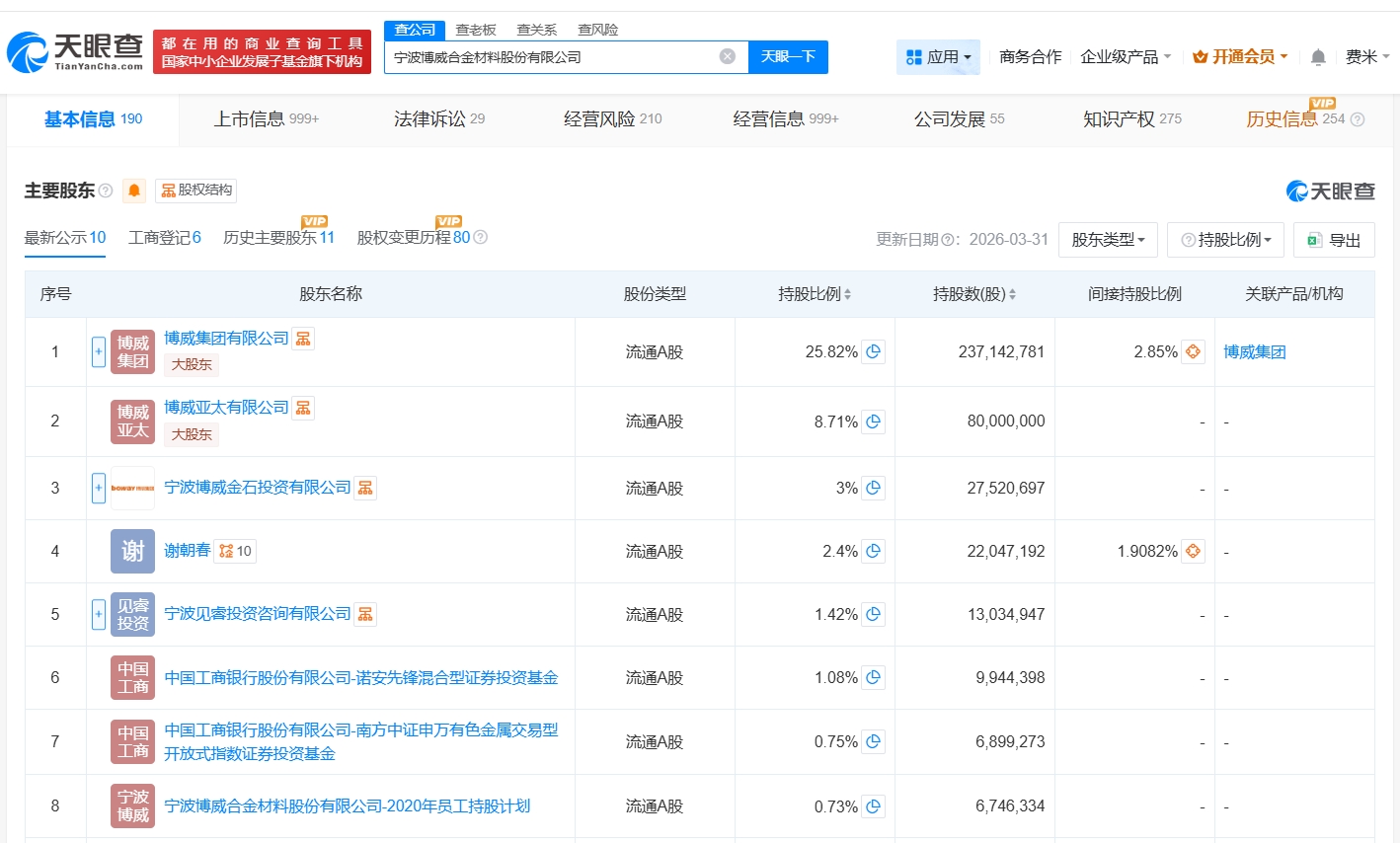Open pie chart for 2.4% holding
Viewport: 1400px width, 843px height.
(873, 551)
